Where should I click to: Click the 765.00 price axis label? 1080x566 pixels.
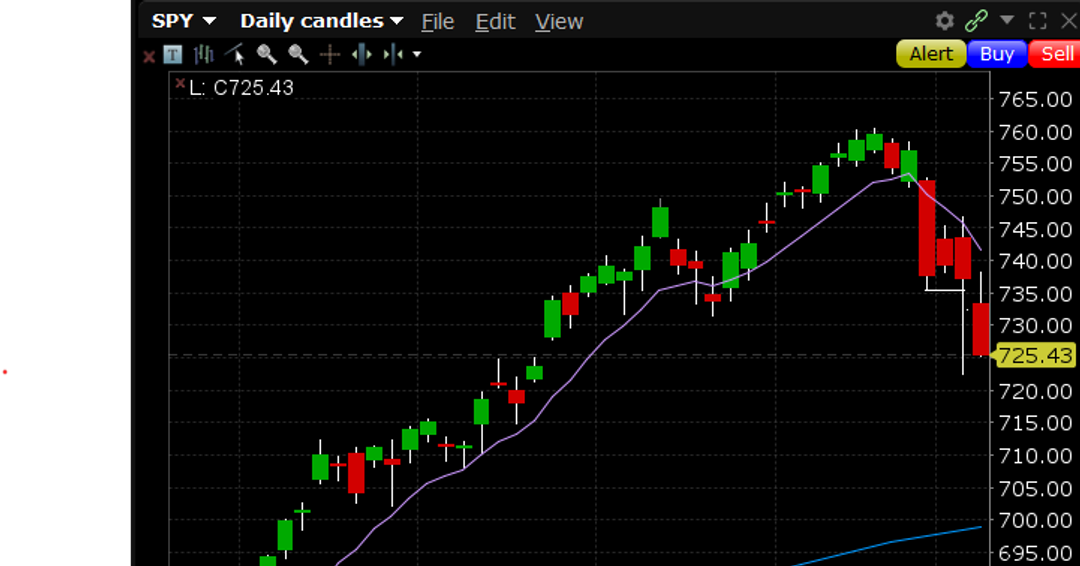[1035, 99]
